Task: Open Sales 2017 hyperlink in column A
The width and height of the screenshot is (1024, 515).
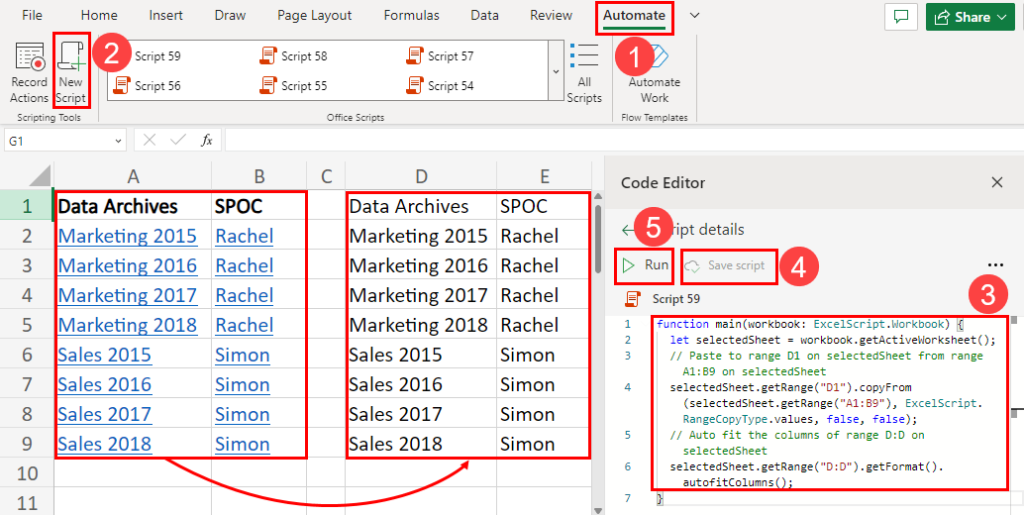Action: tap(104, 414)
